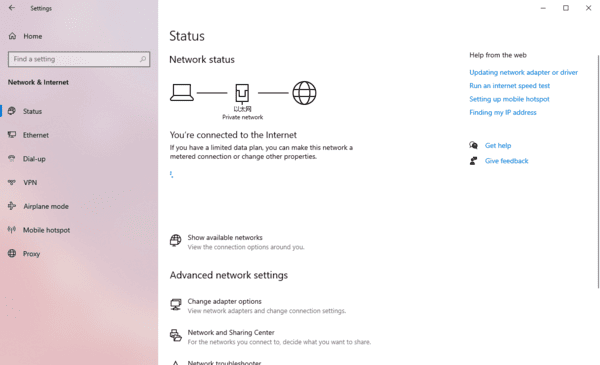Minimize the Settings window
Viewport: 600px width, 365px height.
(x=543, y=8)
